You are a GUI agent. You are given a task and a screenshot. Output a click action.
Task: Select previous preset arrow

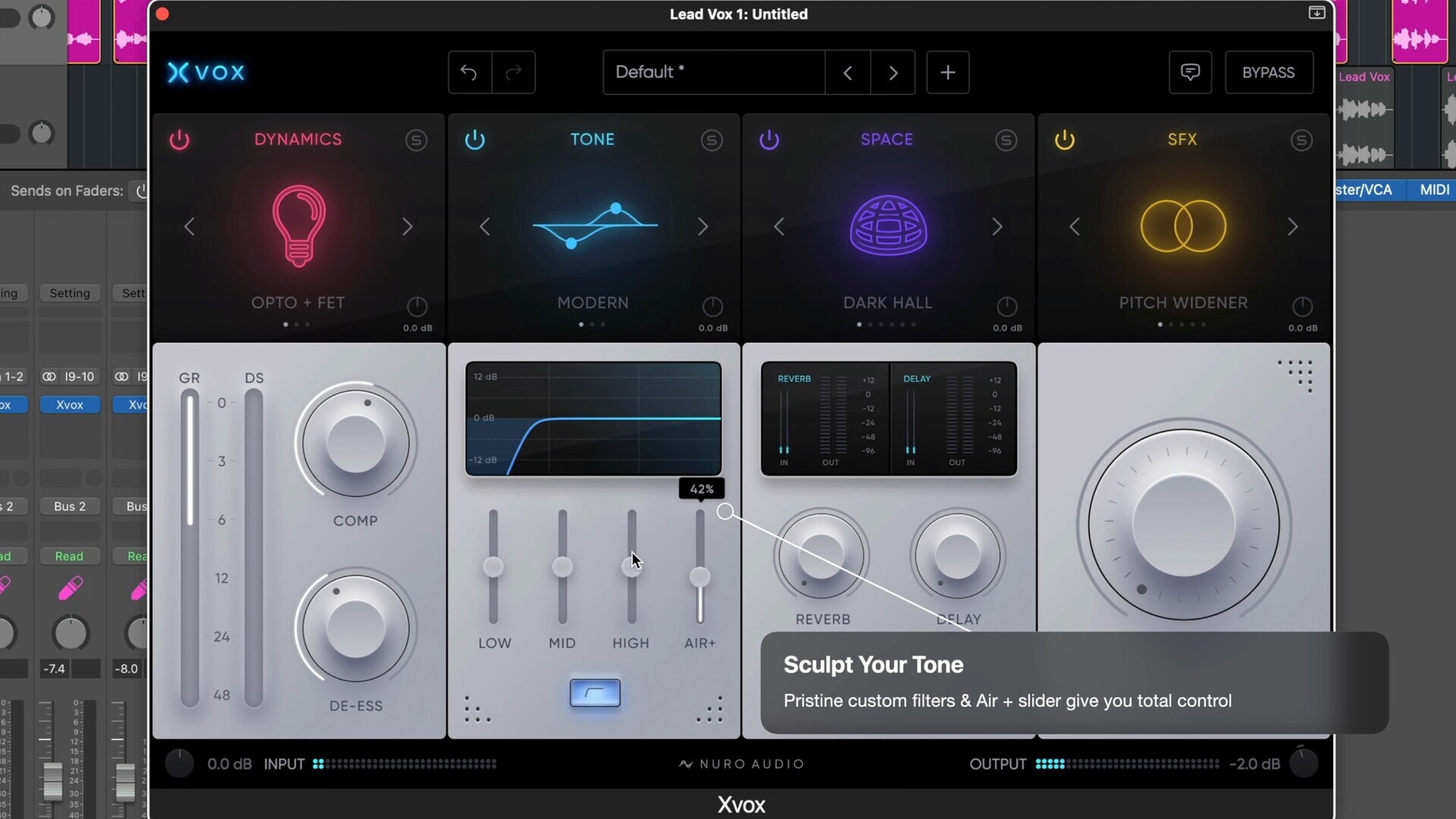point(848,72)
